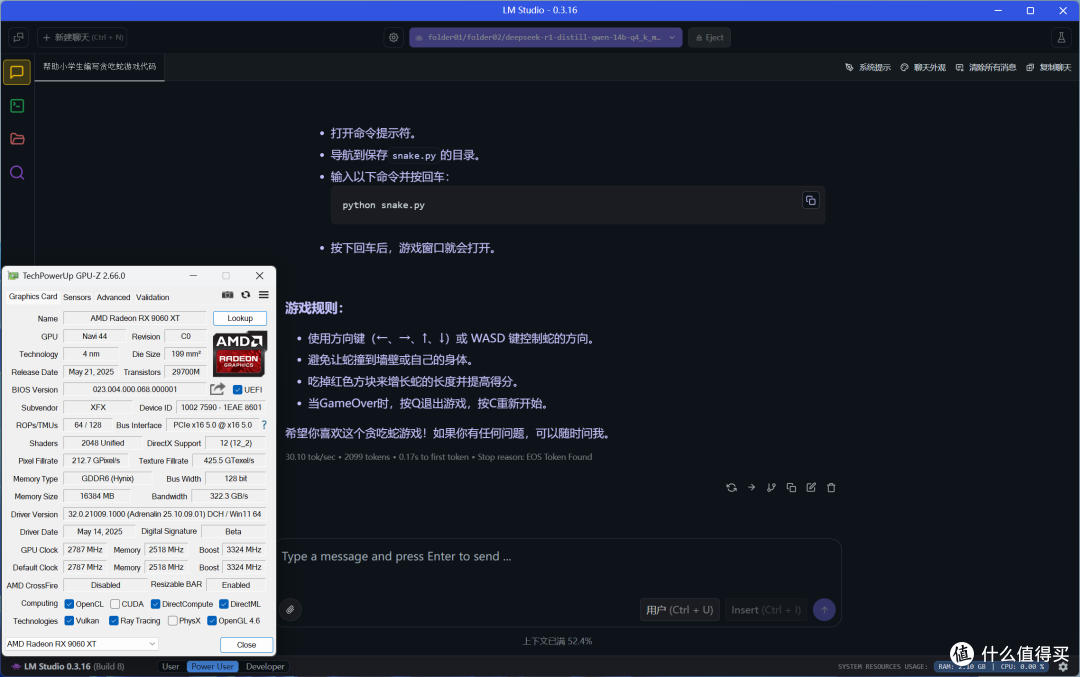Edit the assistant message

coord(811,488)
